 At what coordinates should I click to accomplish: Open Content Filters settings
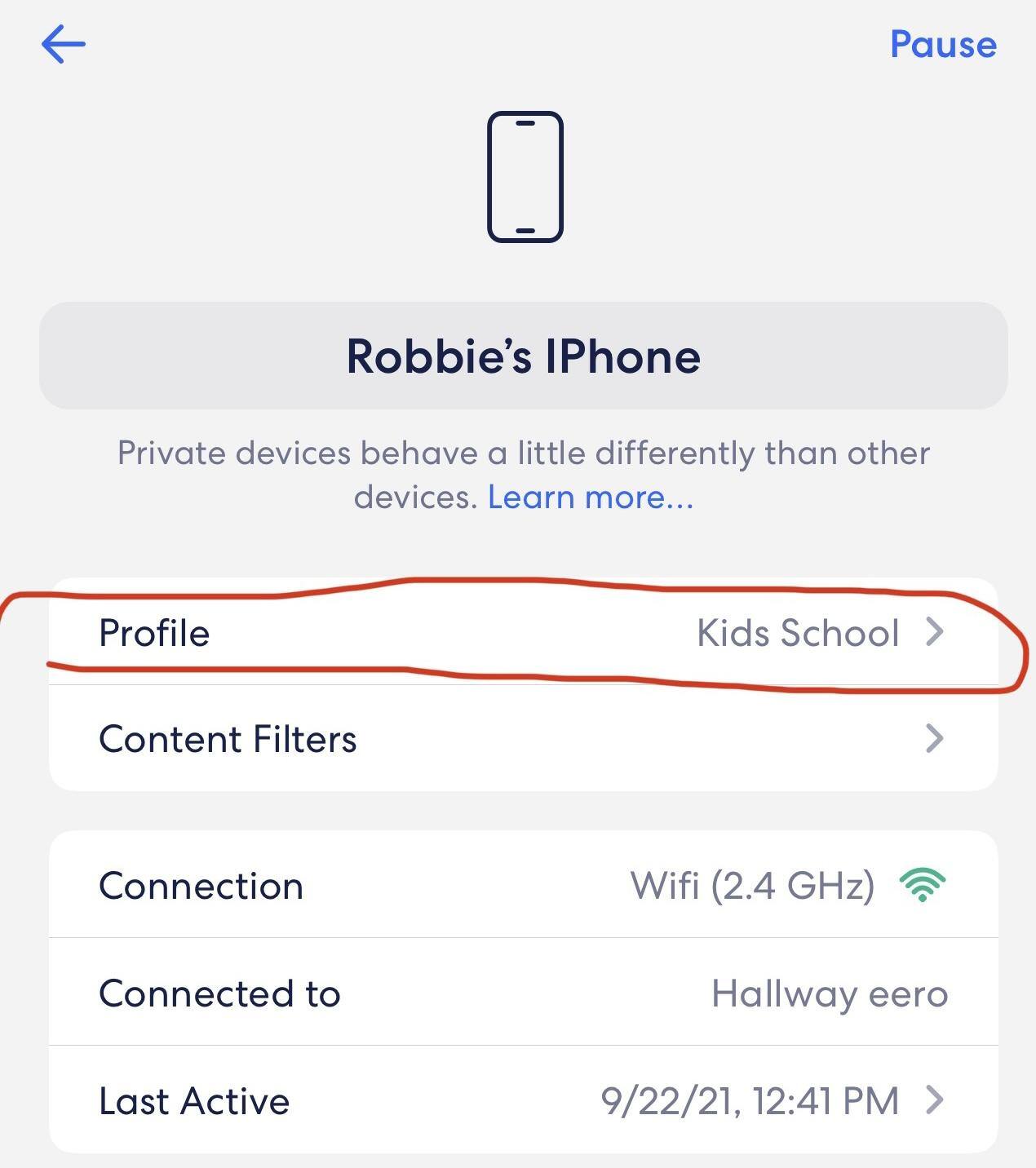[522, 739]
